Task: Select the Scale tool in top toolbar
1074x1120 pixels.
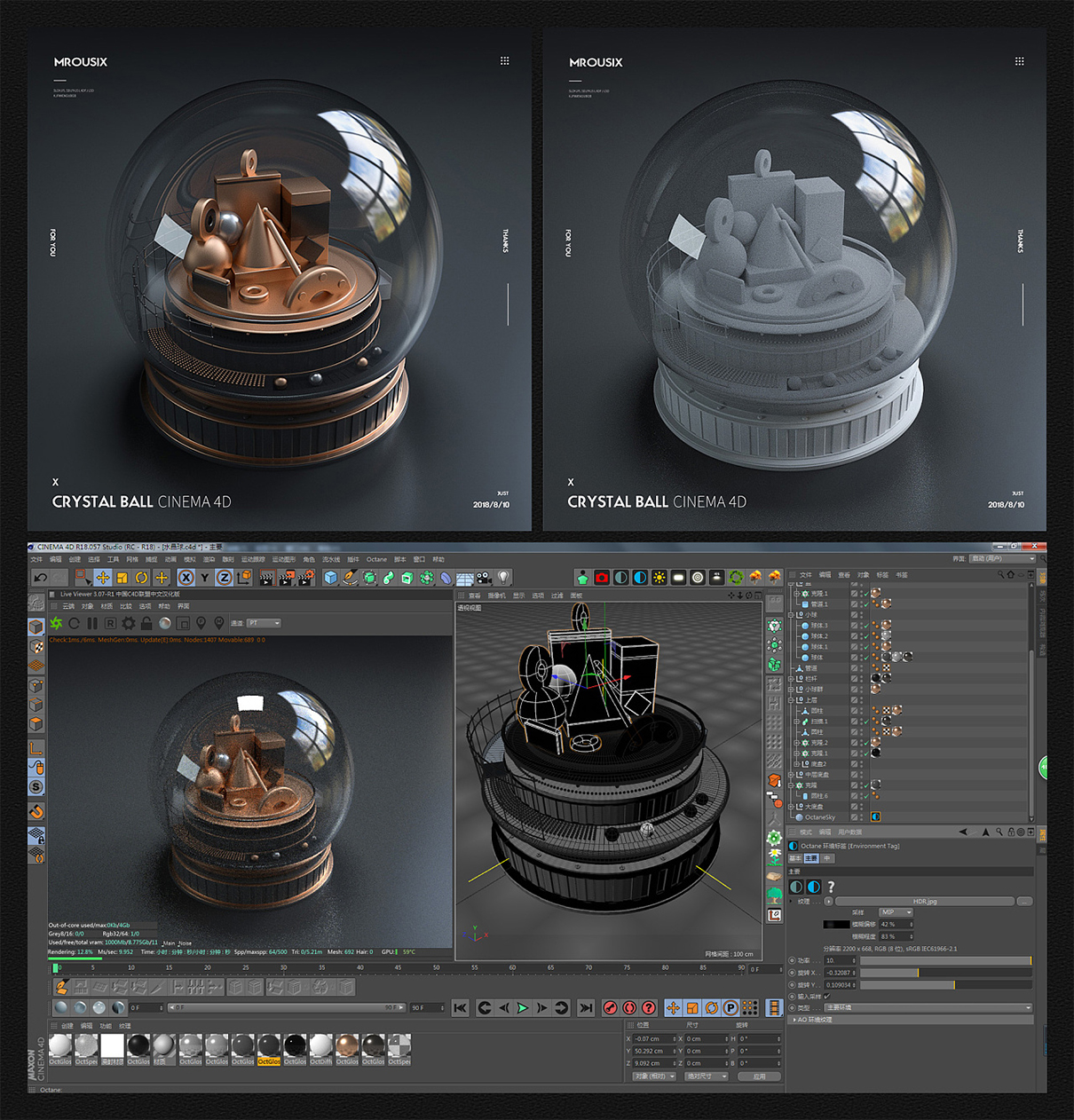Action: coord(122,578)
